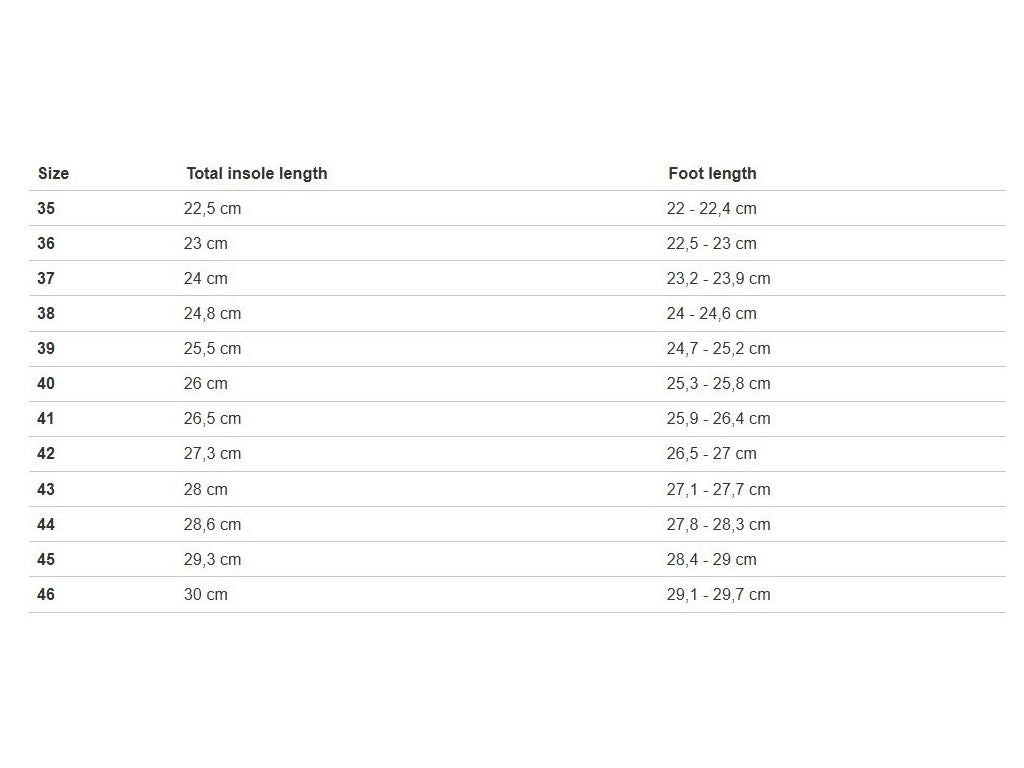Select size 39 row label
The width and height of the screenshot is (1024, 768).
tap(46, 348)
